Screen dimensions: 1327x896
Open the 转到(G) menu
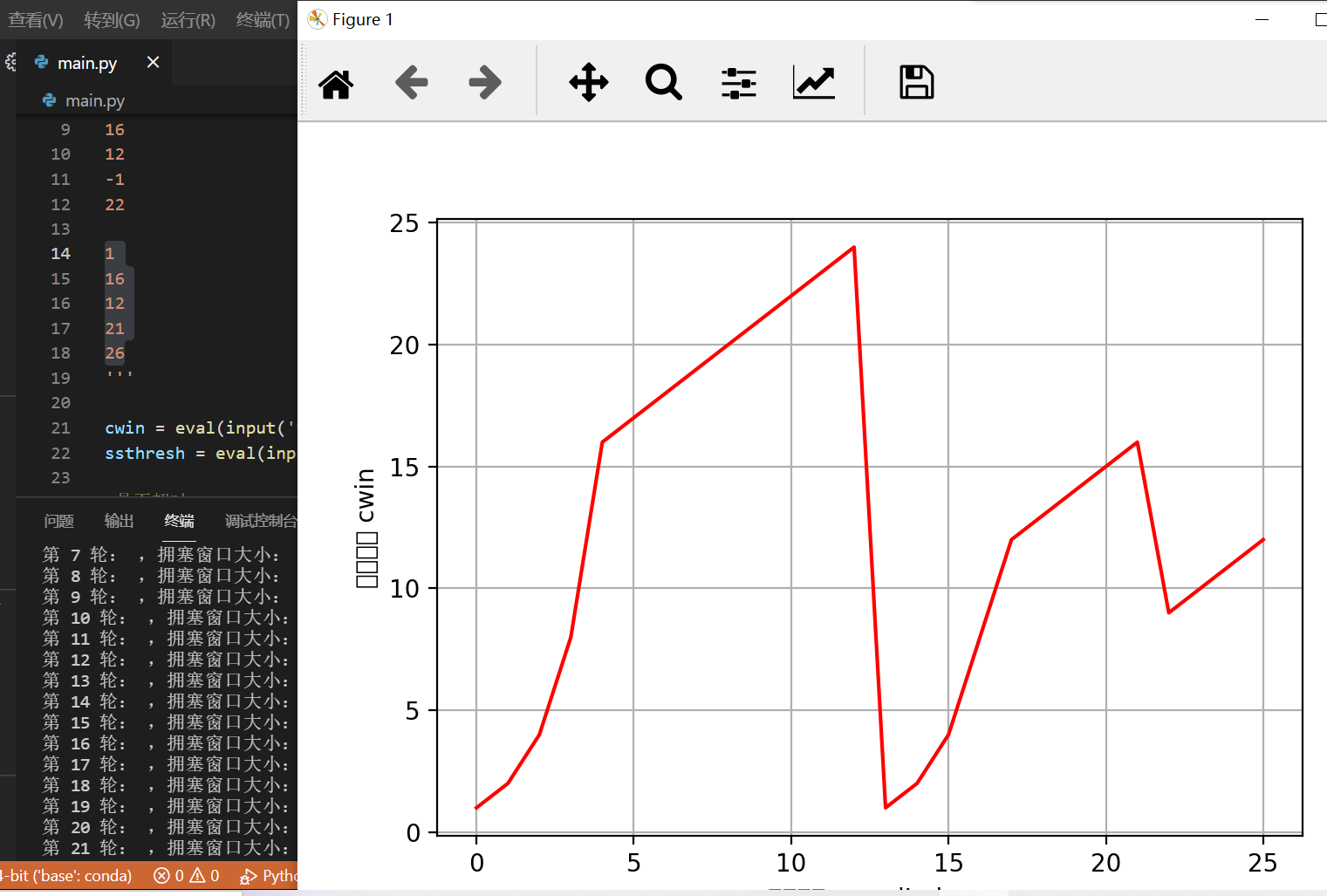click(x=112, y=20)
